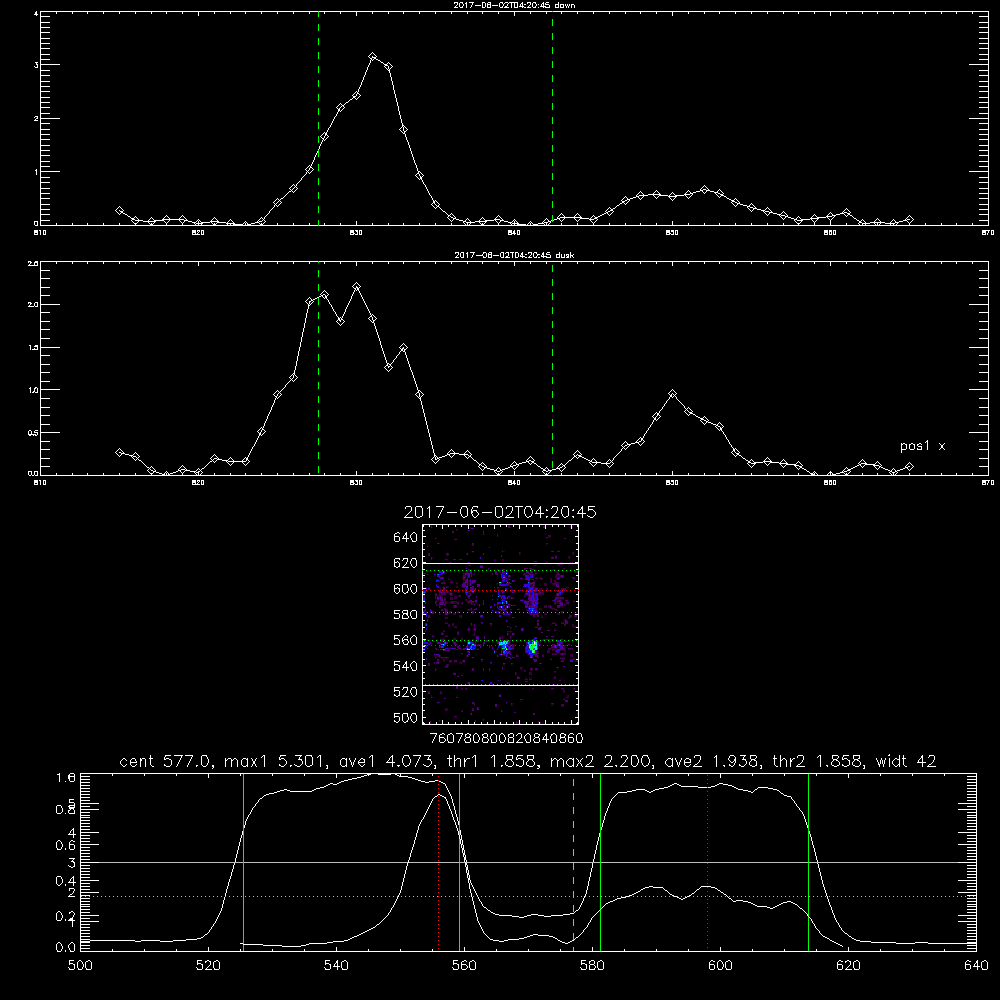Image resolution: width=1000 pixels, height=1000 pixels.
Task: Click the red dotted line near 598 in bottom plot
Action: (x=707, y=862)
